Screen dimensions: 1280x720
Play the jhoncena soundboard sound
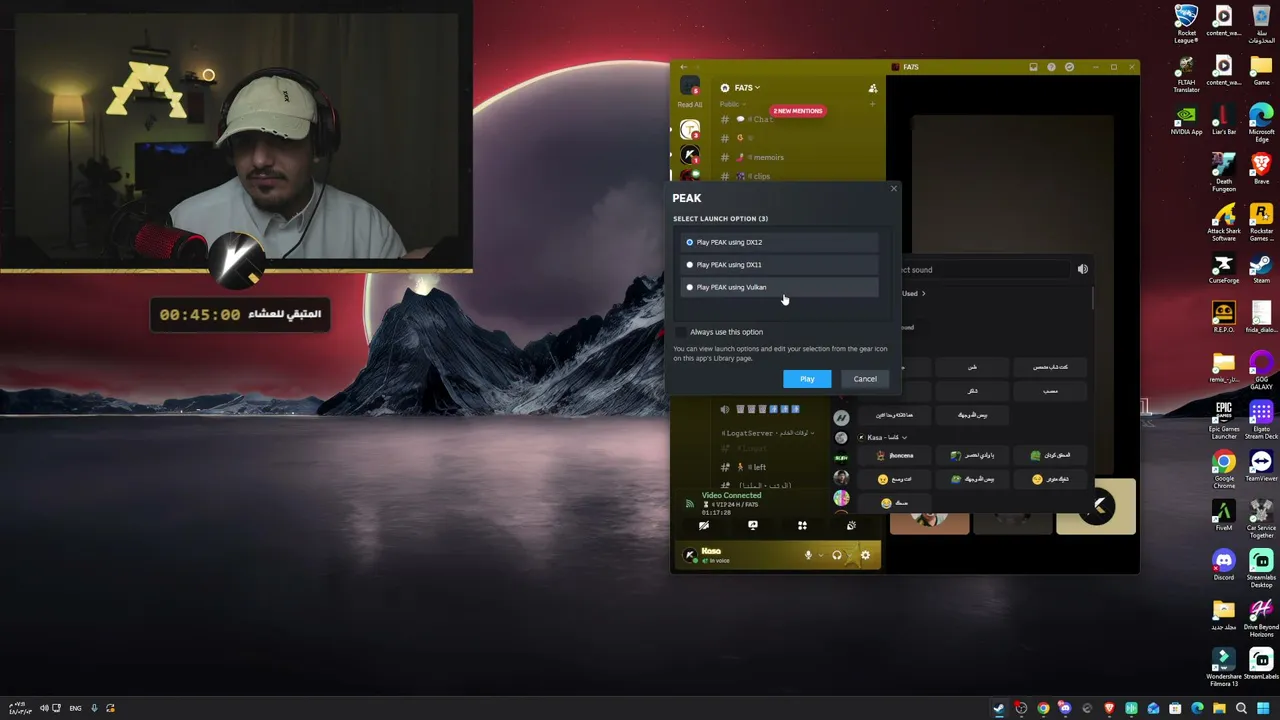coord(895,455)
